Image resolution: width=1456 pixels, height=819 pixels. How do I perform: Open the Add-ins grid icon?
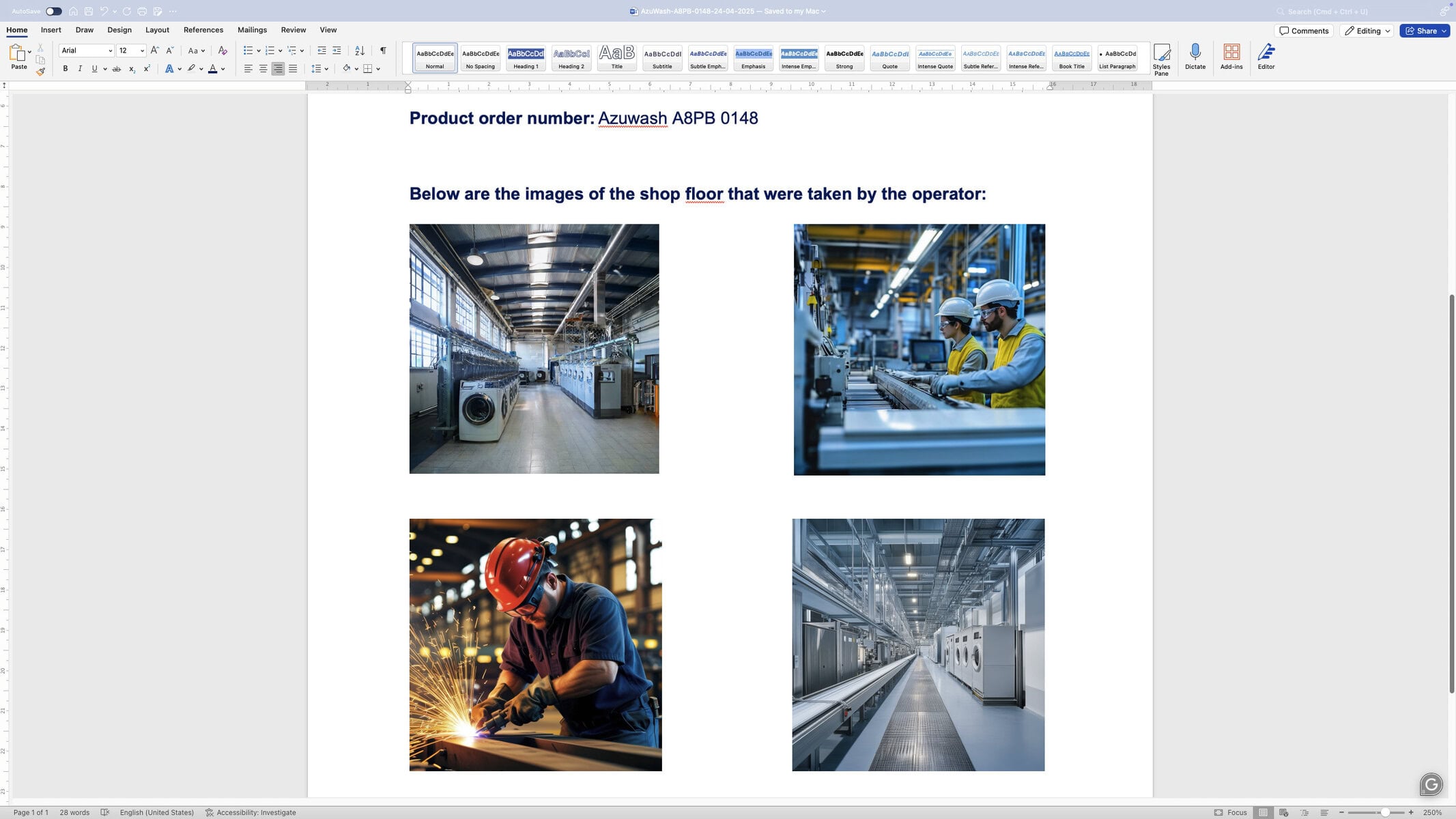click(x=1231, y=56)
